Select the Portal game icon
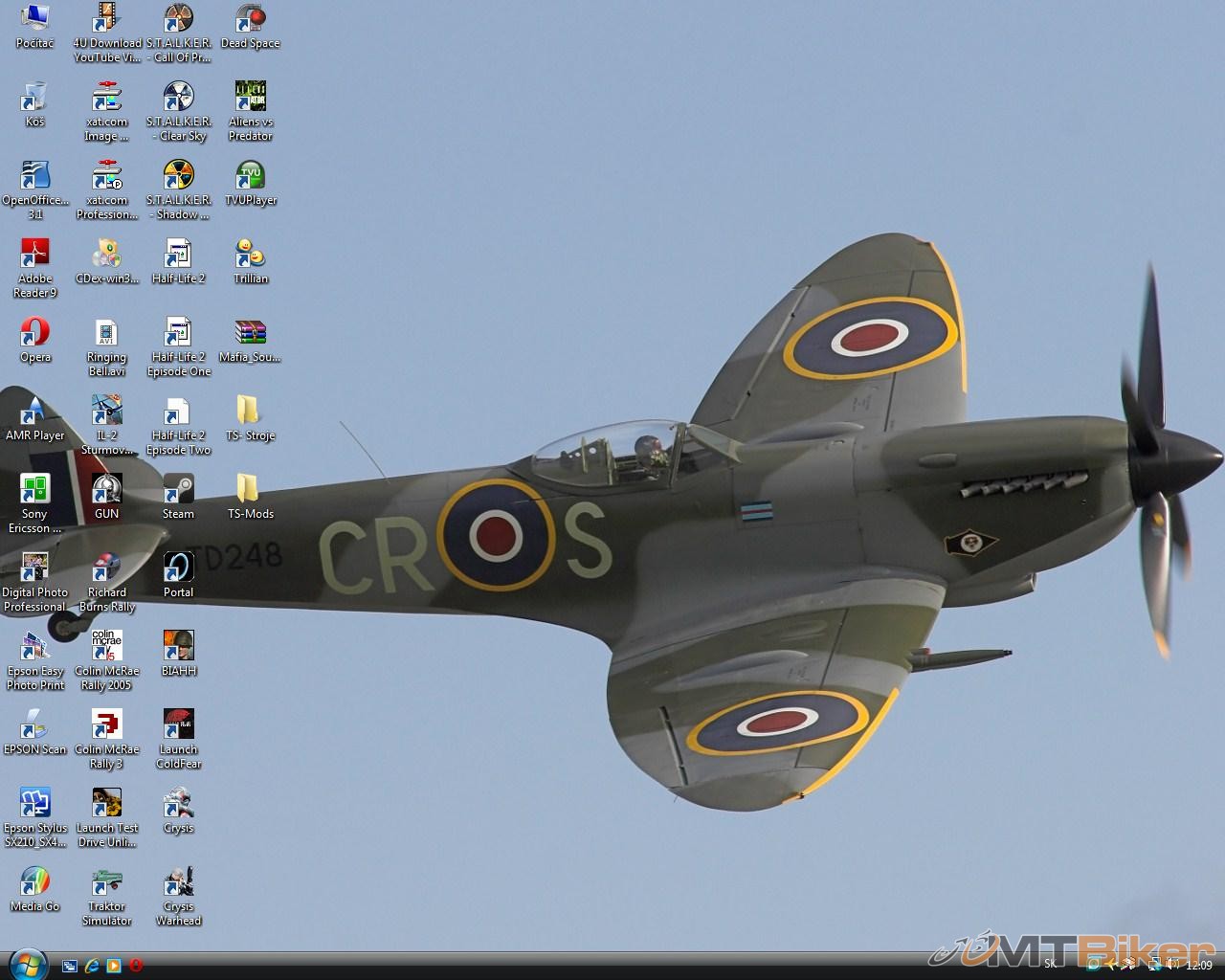This screenshot has width=1225, height=980. pos(178,568)
